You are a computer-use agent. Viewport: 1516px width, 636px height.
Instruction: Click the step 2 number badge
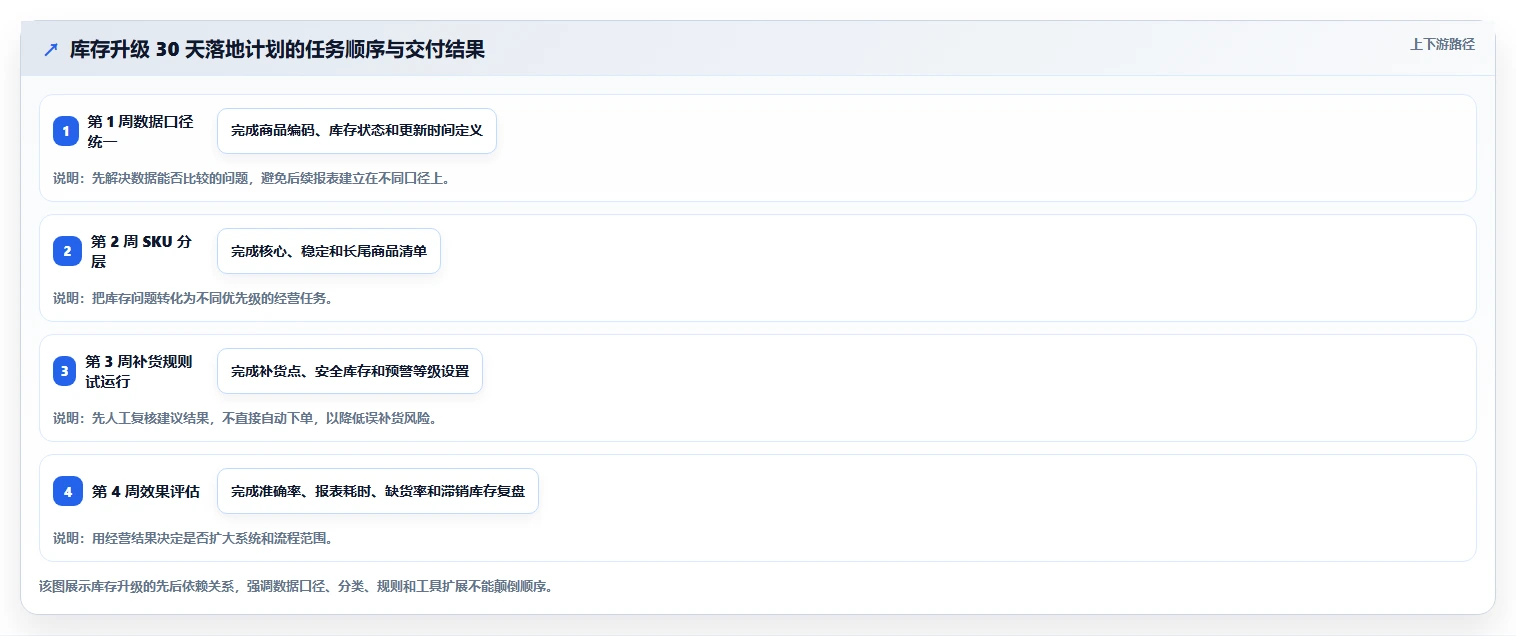click(68, 251)
